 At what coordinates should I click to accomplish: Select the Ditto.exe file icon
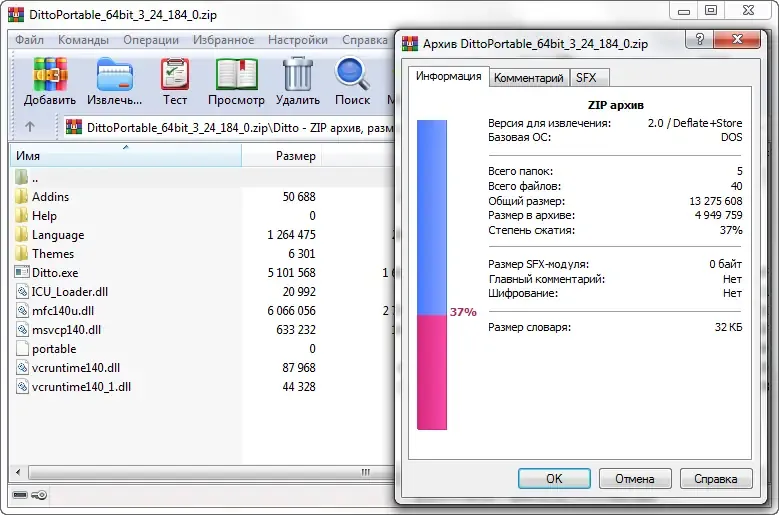pyautogui.click(x=22, y=272)
